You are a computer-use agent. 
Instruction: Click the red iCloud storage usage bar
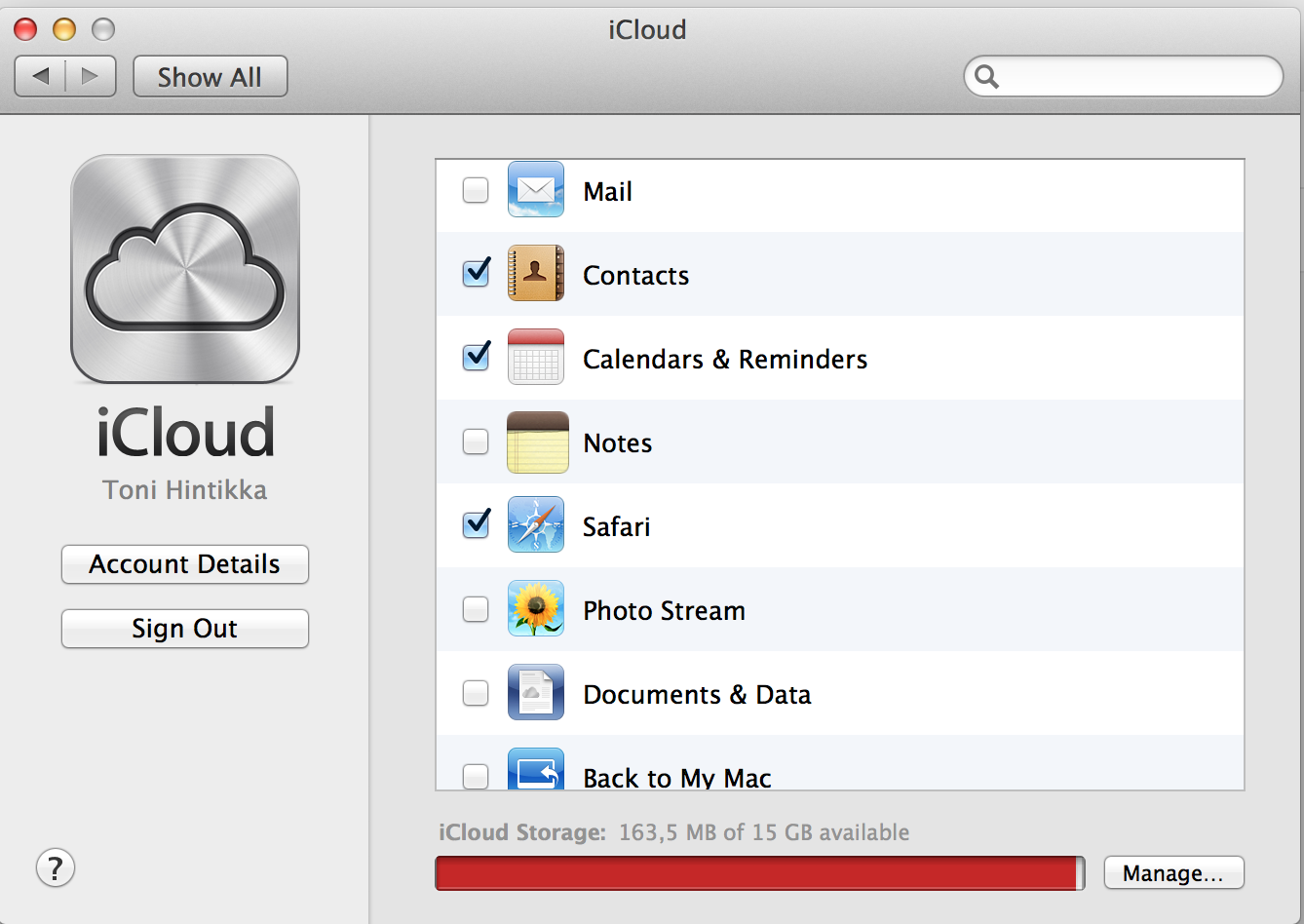click(760, 872)
